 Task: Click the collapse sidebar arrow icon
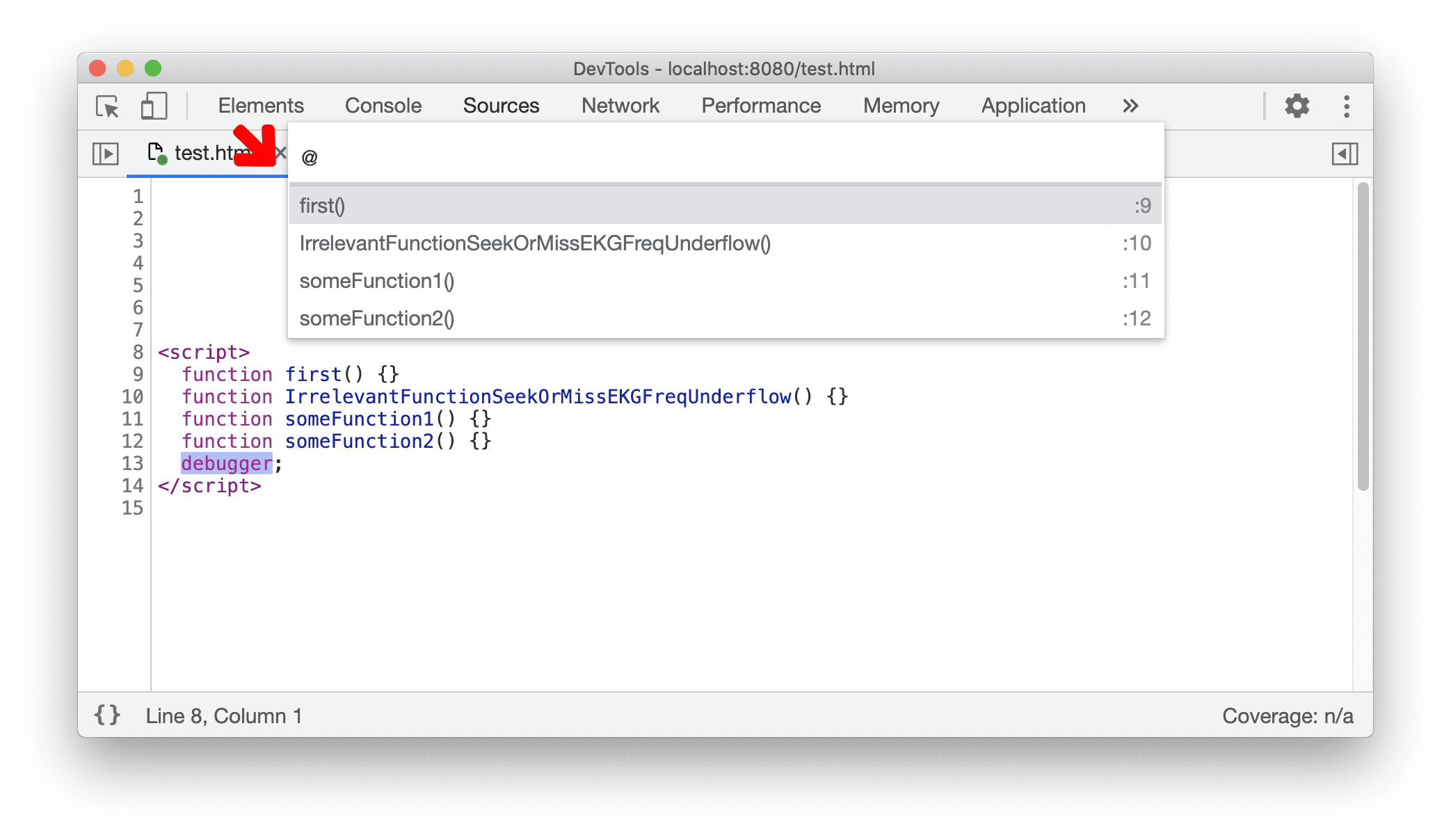tap(1346, 152)
